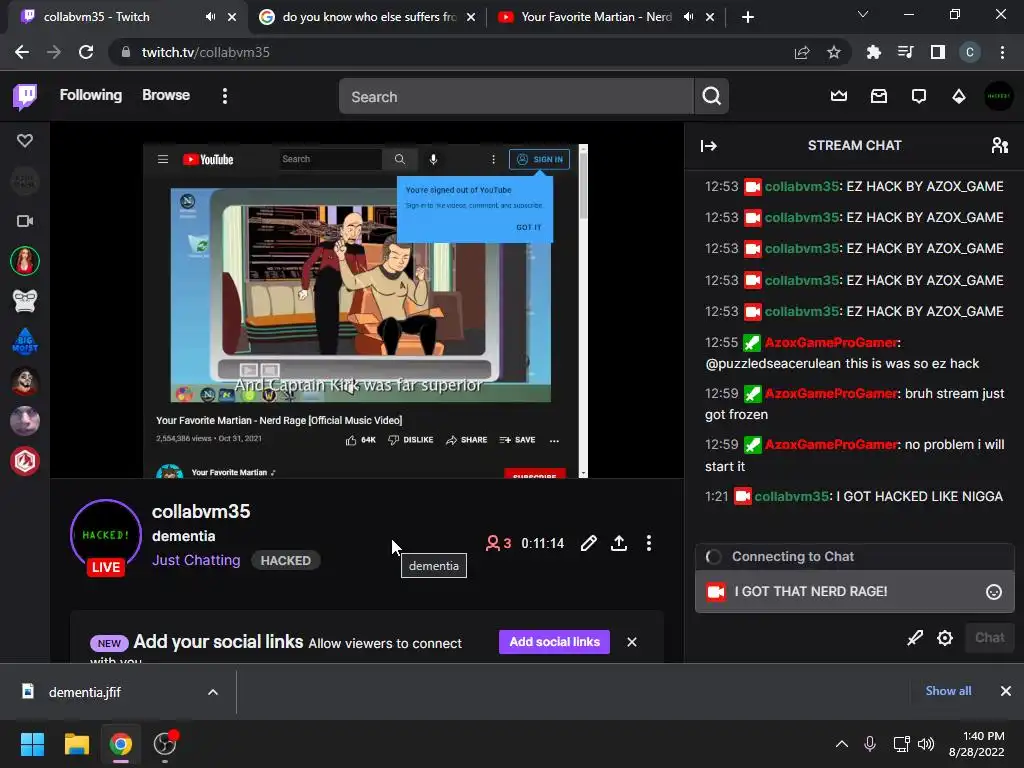Expand the system tray hidden icons

(842, 744)
